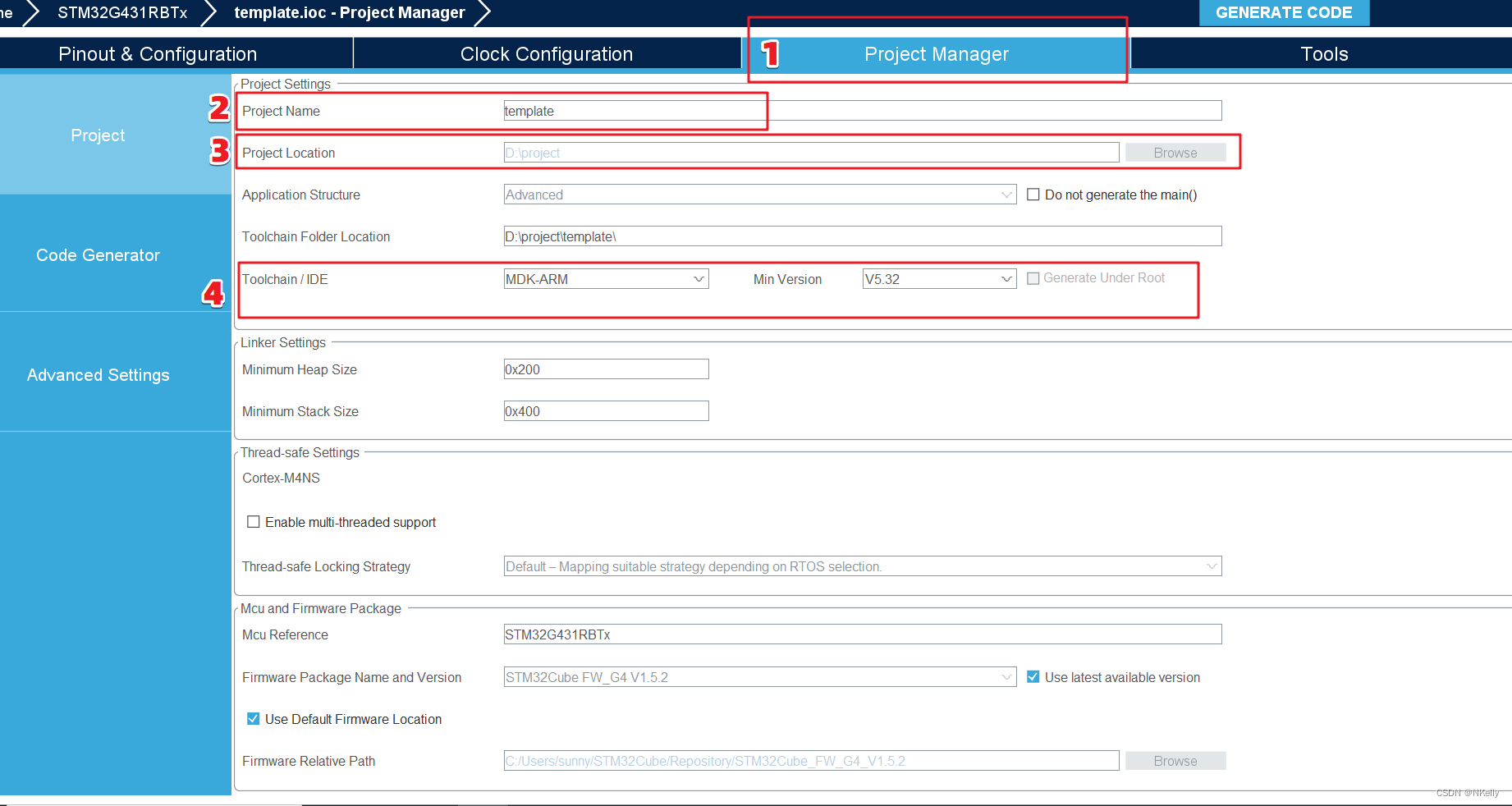Open the Clock Configuration tab

coord(547,54)
